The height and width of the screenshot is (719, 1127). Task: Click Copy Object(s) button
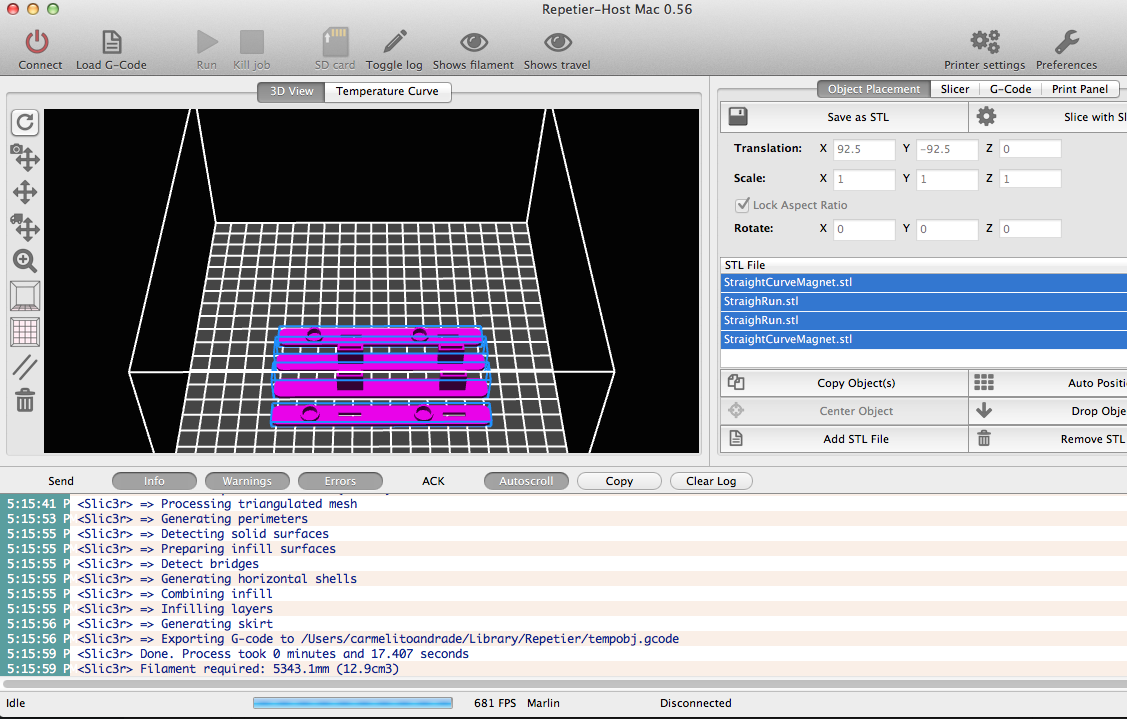pyautogui.click(x=845, y=383)
